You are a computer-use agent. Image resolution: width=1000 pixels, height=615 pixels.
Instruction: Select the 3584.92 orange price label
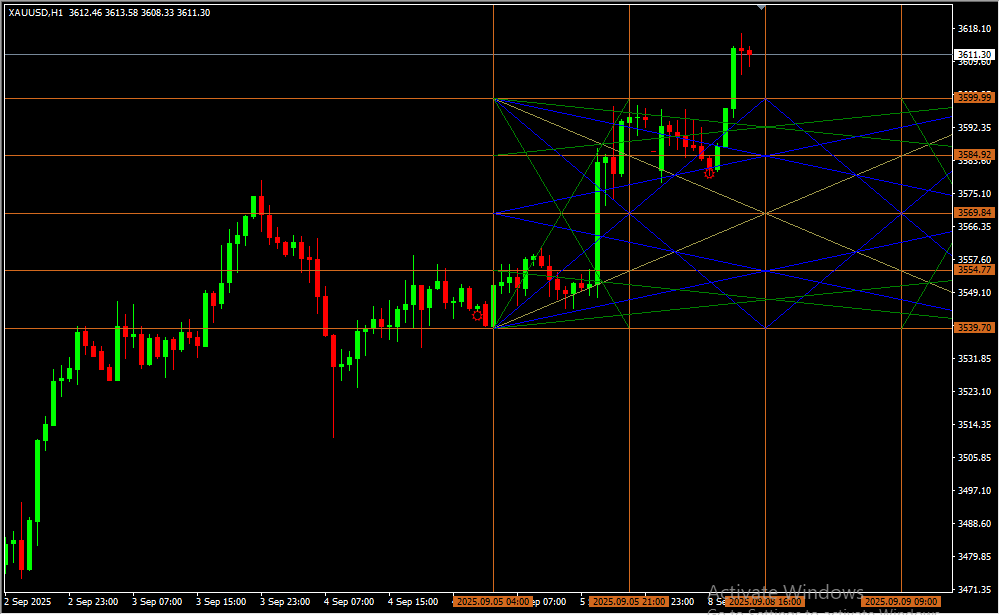[x=973, y=155]
